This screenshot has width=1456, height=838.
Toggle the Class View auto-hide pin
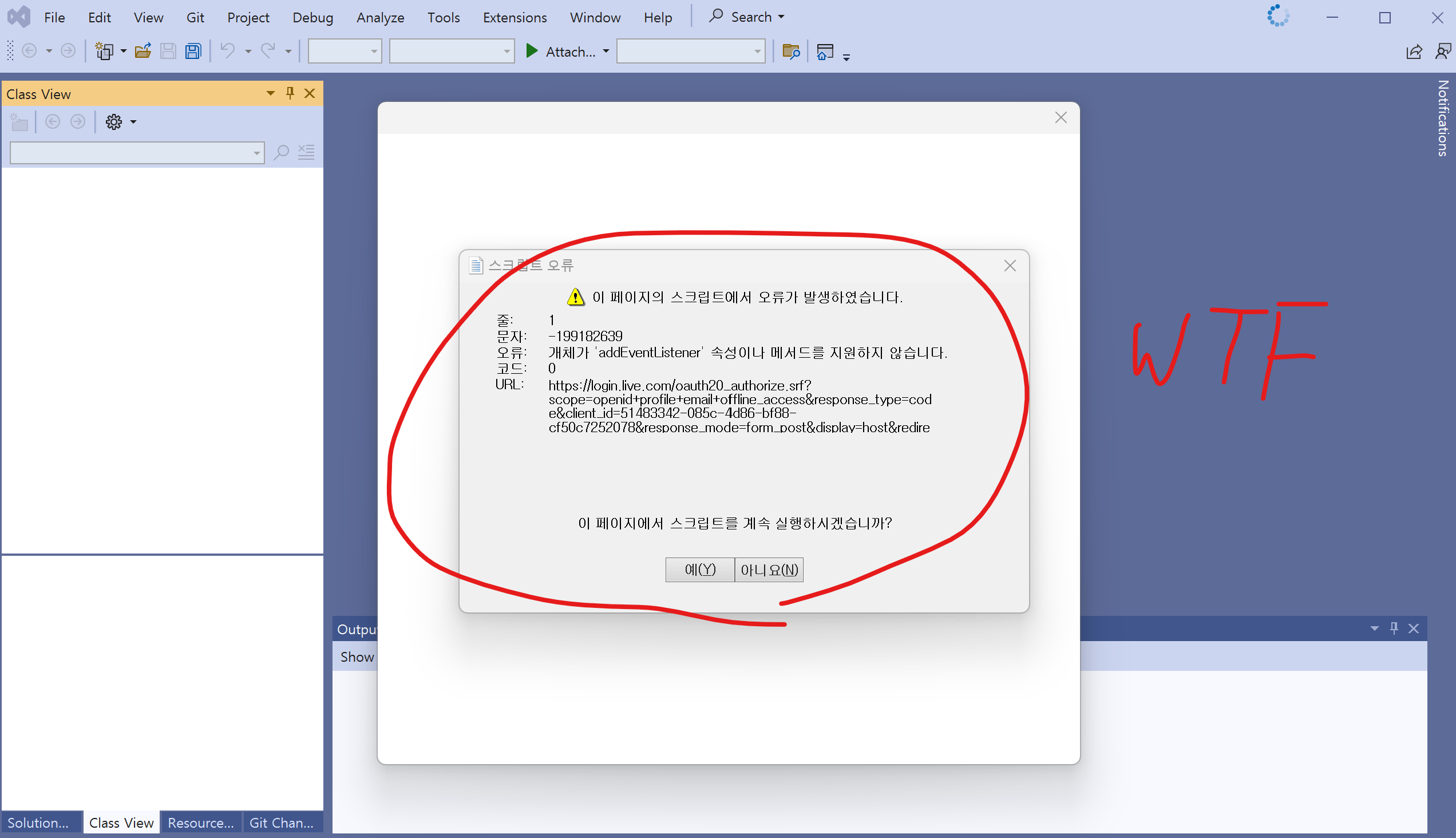(x=290, y=93)
